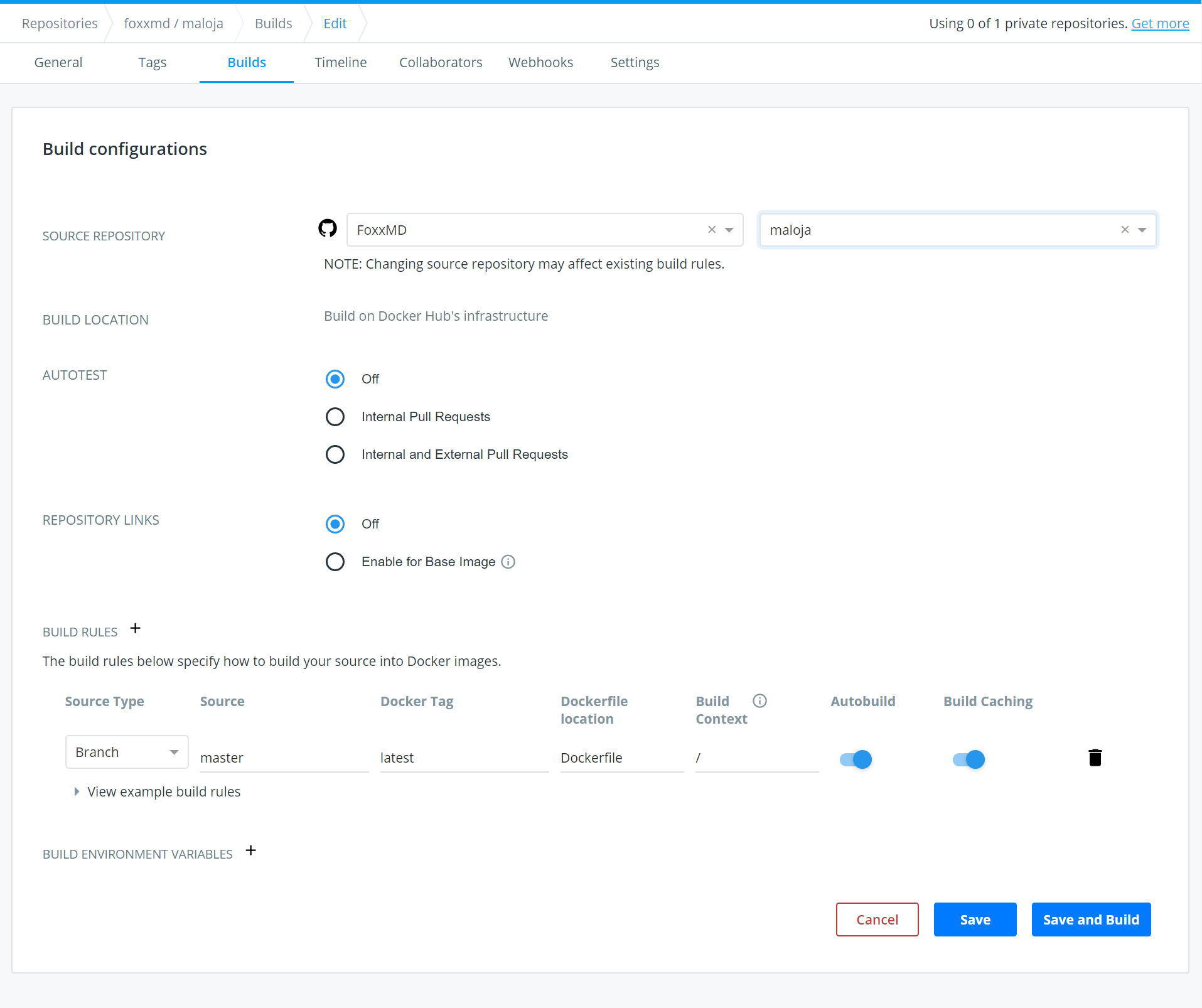Screen dimensions: 1202x1008
Task: Toggle Build Caching switch
Action: click(969, 759)
